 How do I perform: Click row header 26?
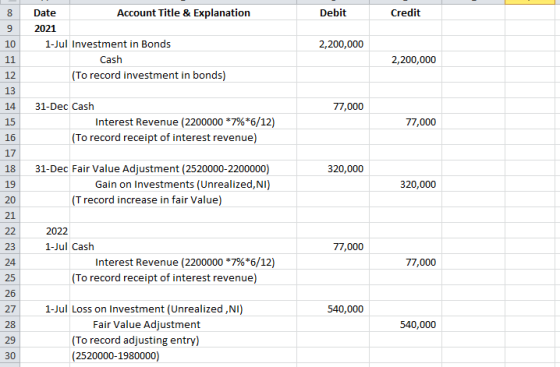point(10,293)
